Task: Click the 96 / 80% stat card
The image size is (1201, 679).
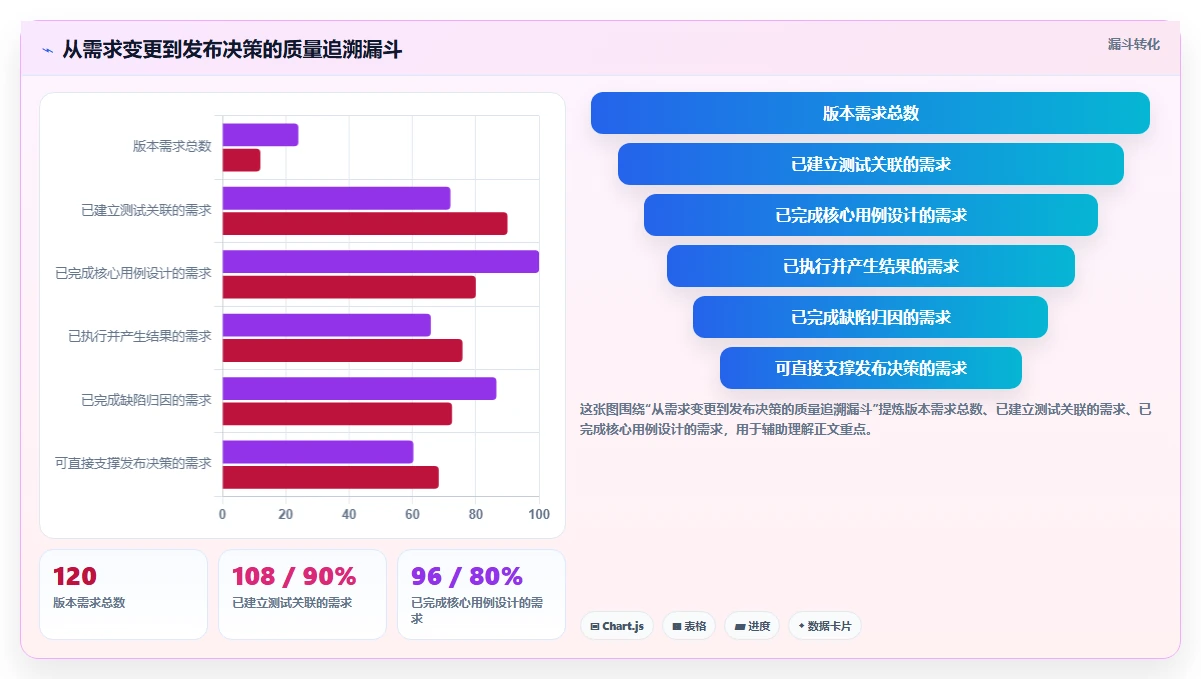Action: tap(481, 594)
